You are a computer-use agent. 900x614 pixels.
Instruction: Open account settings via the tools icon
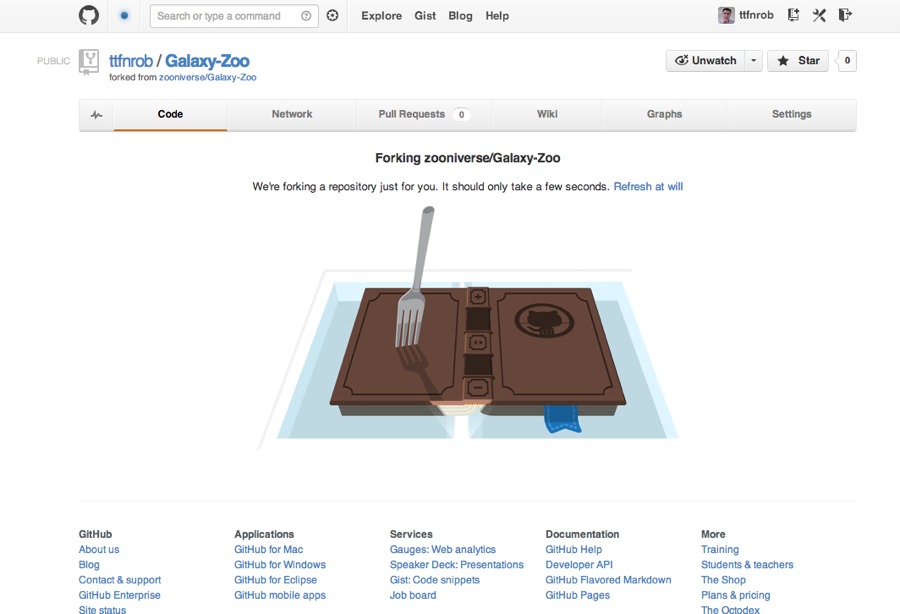pos(819,15)
